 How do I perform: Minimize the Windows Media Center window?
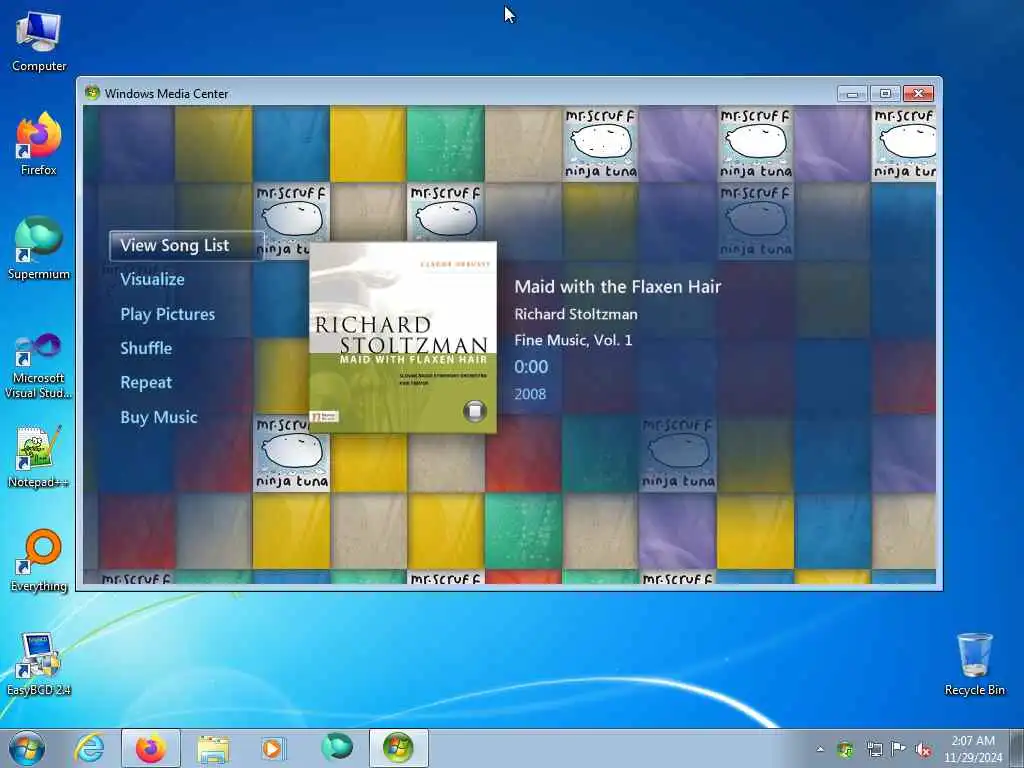[x=852, y=94]
